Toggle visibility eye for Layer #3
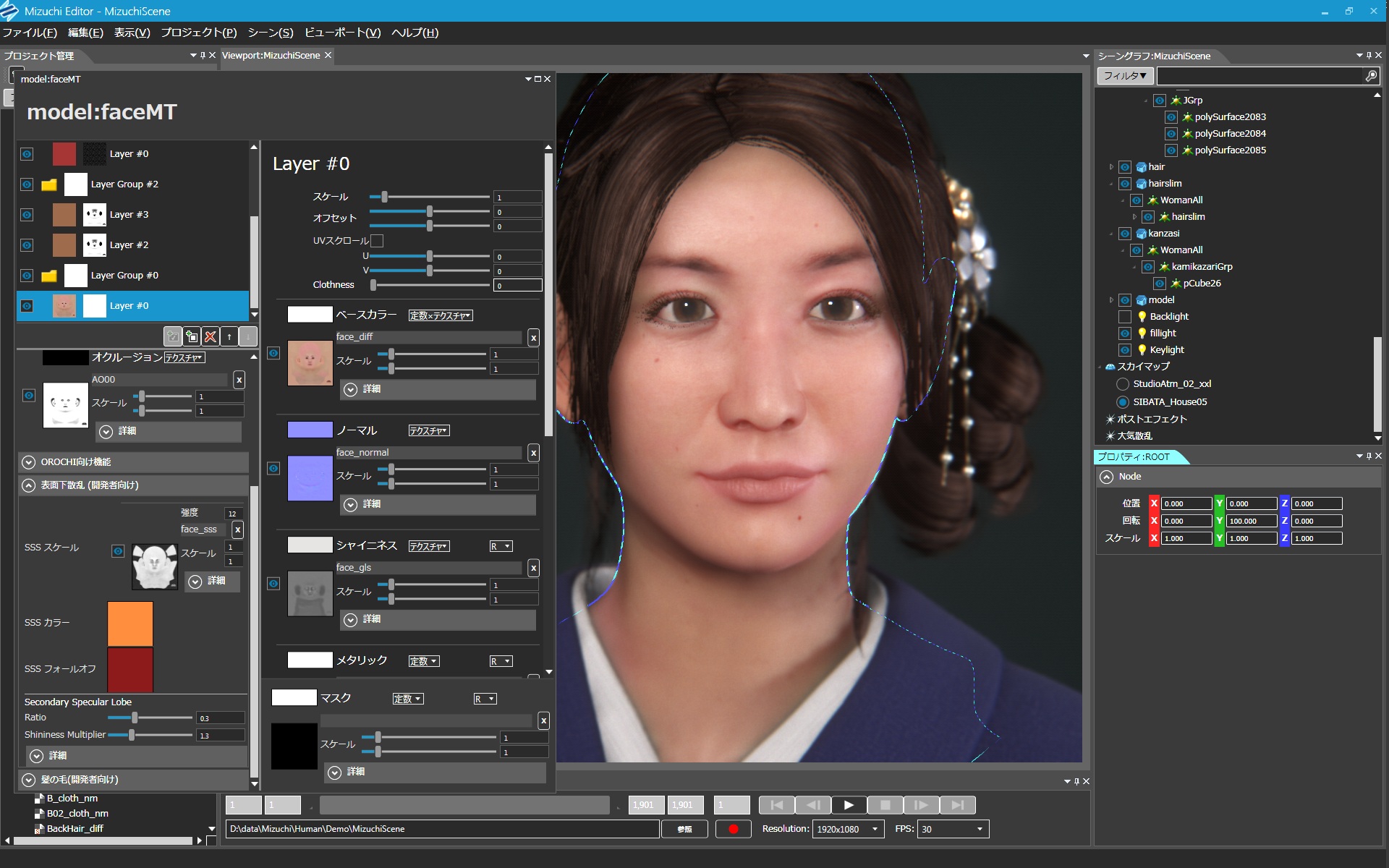 tap(27, 215)
